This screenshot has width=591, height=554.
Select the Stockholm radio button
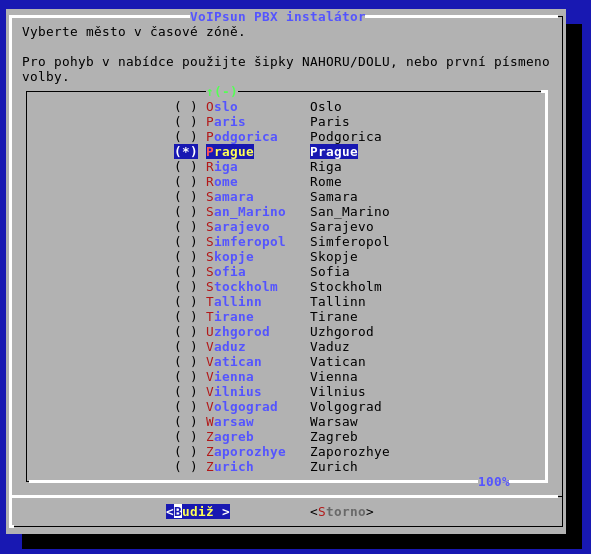(186, 287)
